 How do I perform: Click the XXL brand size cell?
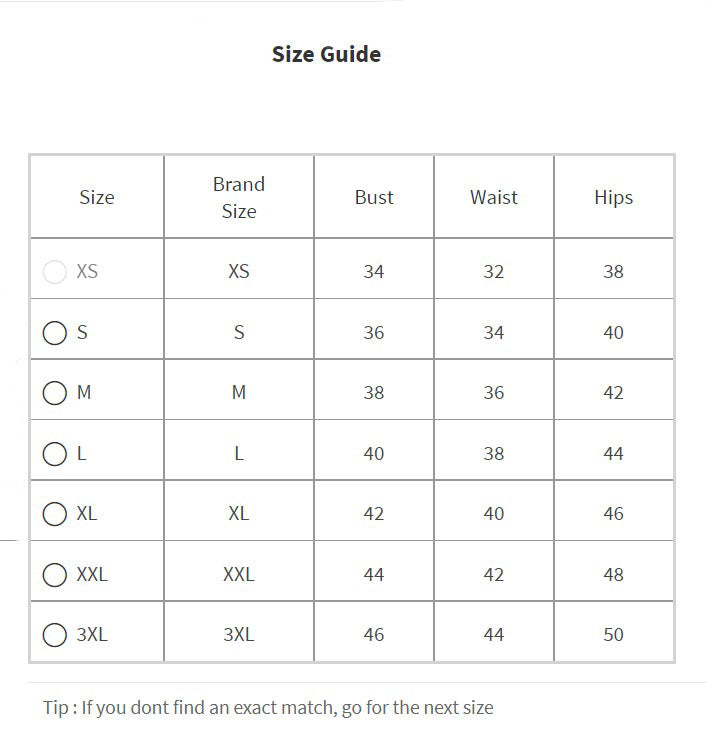click(239, 575)
